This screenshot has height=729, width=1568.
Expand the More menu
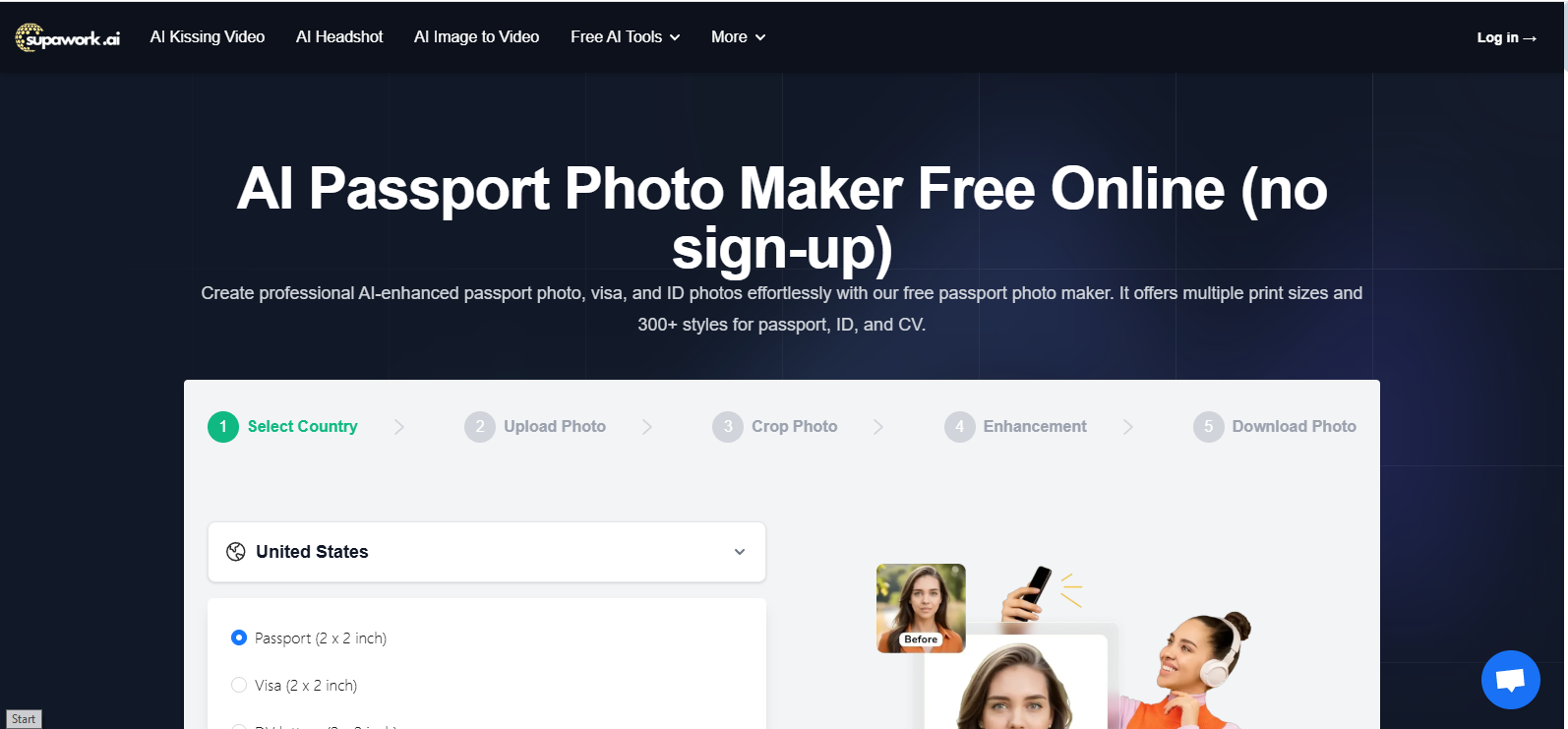[x=739, y=37]
